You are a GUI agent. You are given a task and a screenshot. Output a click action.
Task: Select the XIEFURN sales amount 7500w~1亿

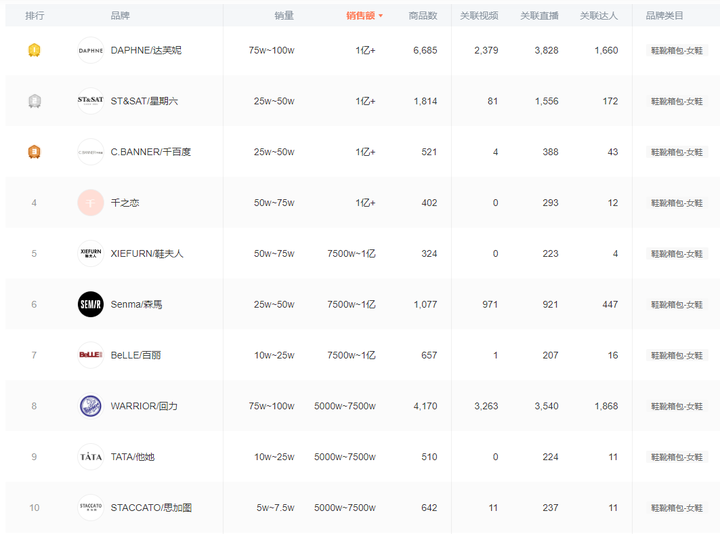[x=351, y=253]
